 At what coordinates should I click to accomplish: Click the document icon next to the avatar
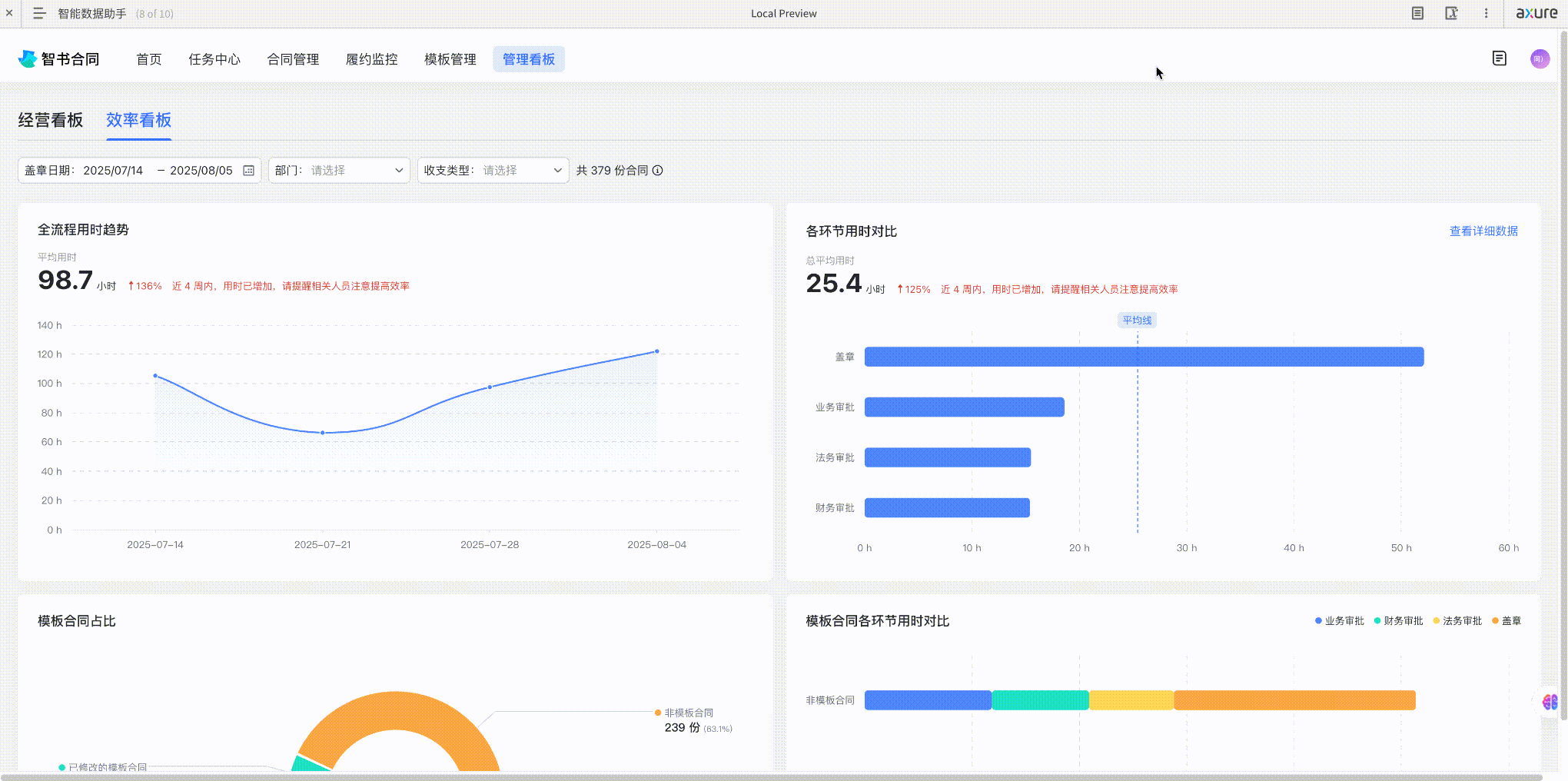[x=1499, y=58]
